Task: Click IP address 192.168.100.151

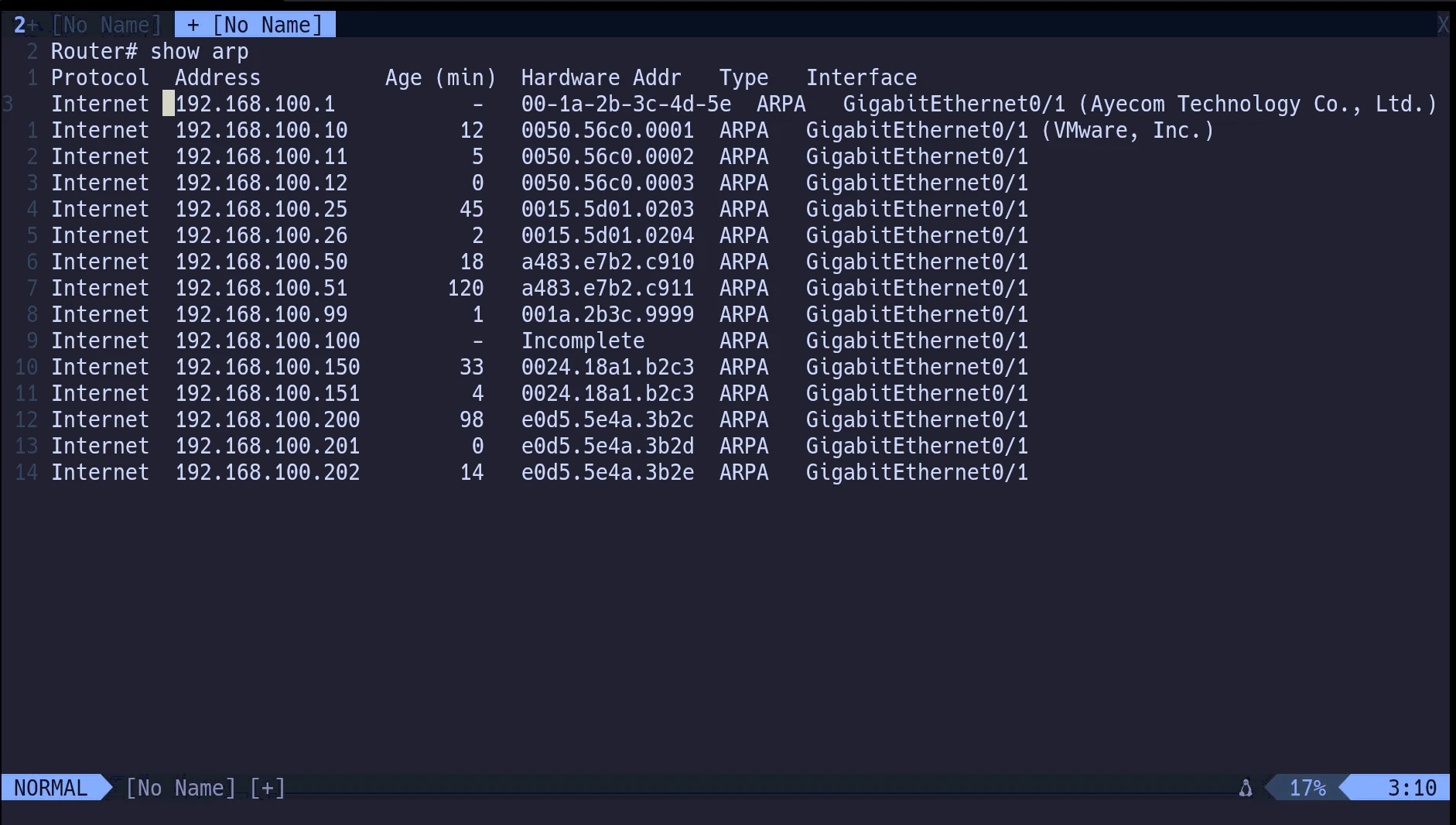Action: tap(268, 394)
